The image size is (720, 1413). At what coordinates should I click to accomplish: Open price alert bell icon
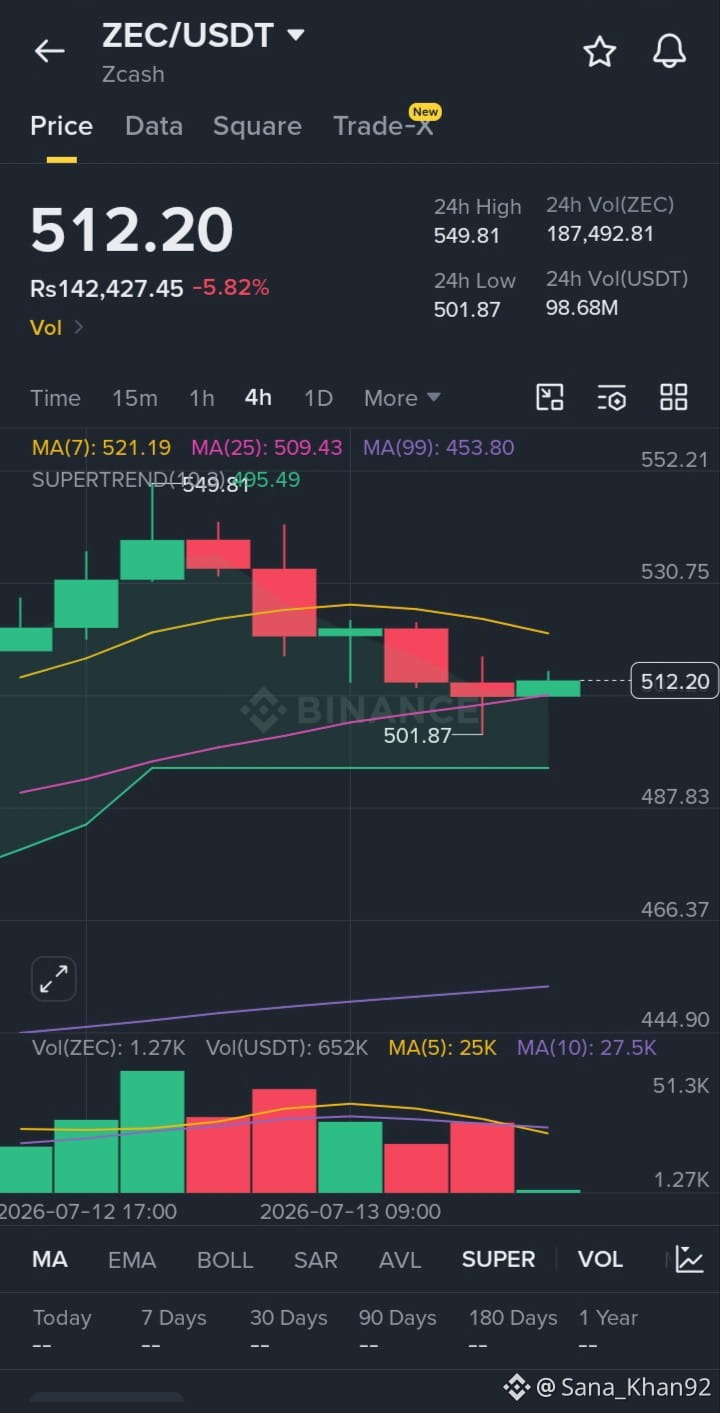[x=669, y=51]
